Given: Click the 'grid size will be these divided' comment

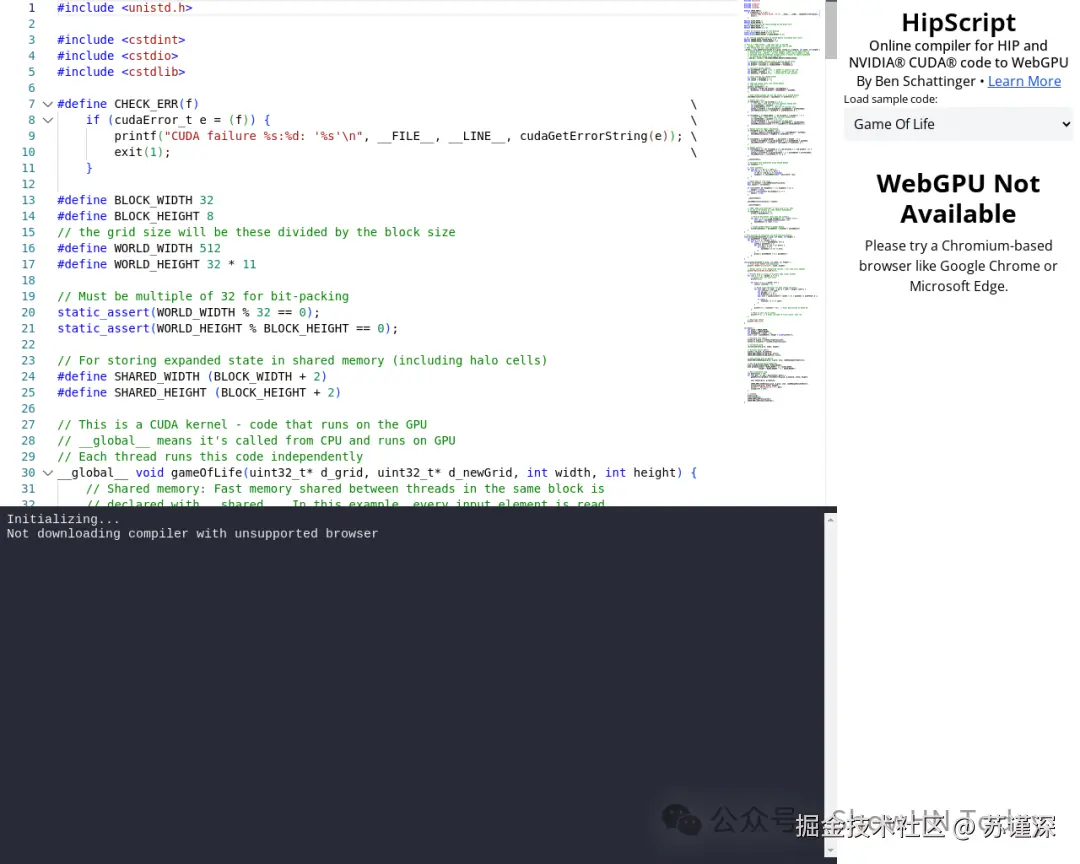Looking at the screenshot, I should point(256,232).
